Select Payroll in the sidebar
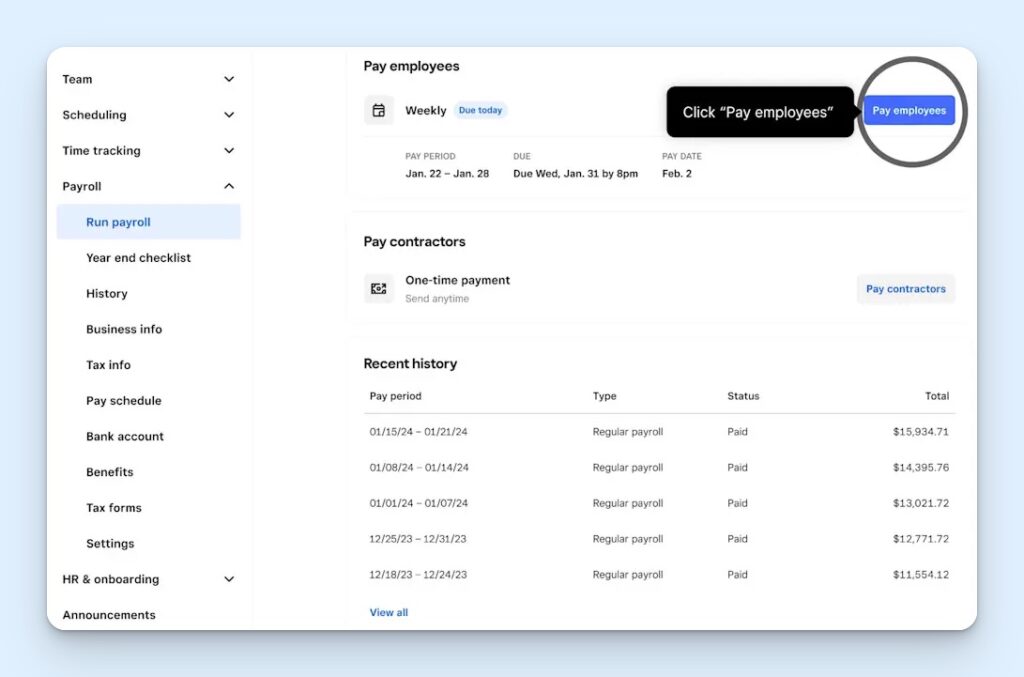 pyautogui.click(x=82, y=186)
